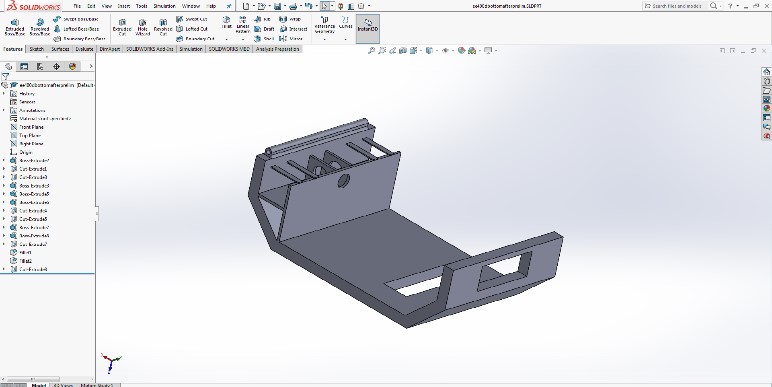Viewport: 772px width, 387px height.
Task: Select the Rib feature
Action: [x=262, y=19]
